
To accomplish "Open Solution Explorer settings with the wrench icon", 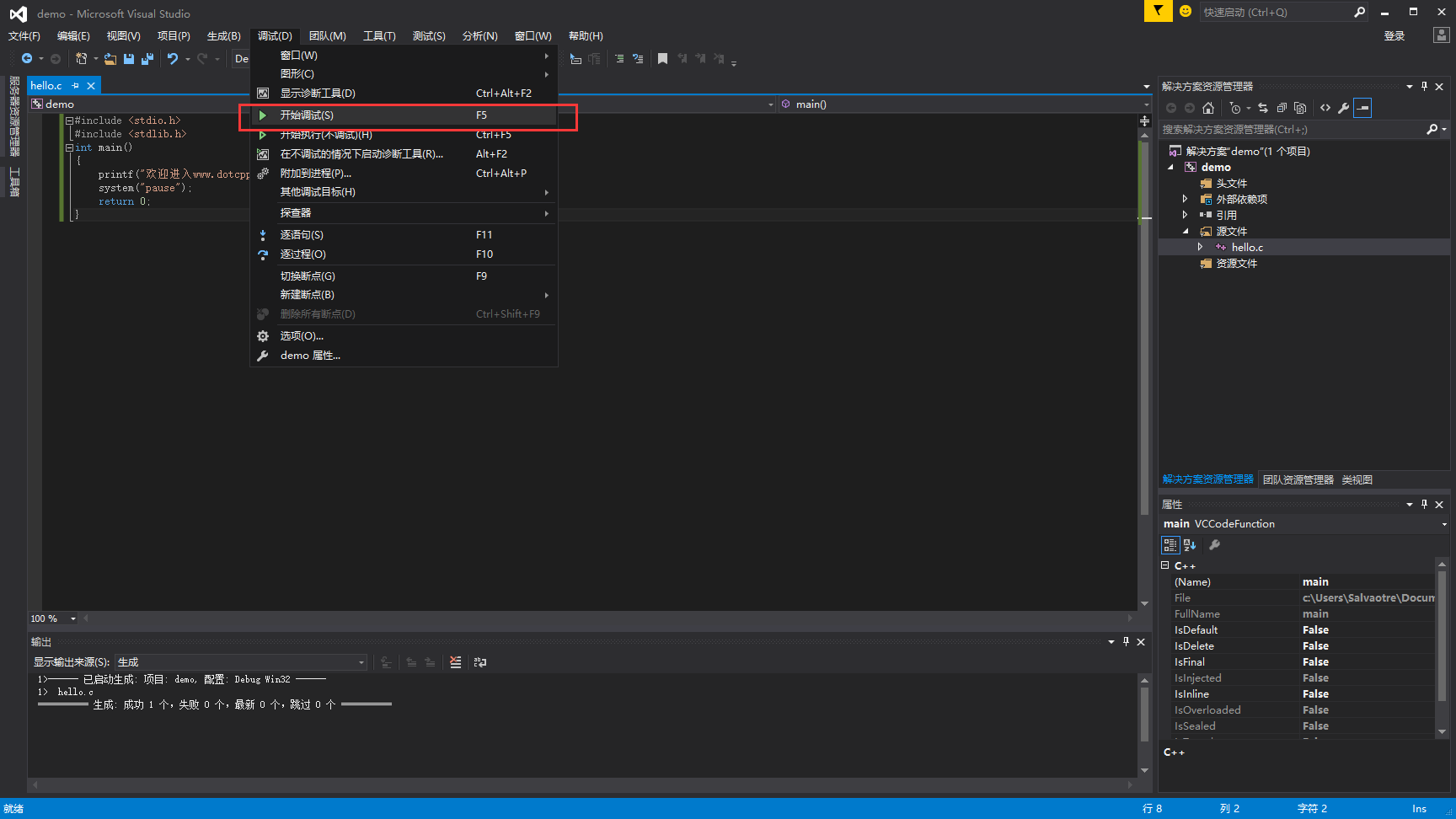I will (x=1344, y=107).
